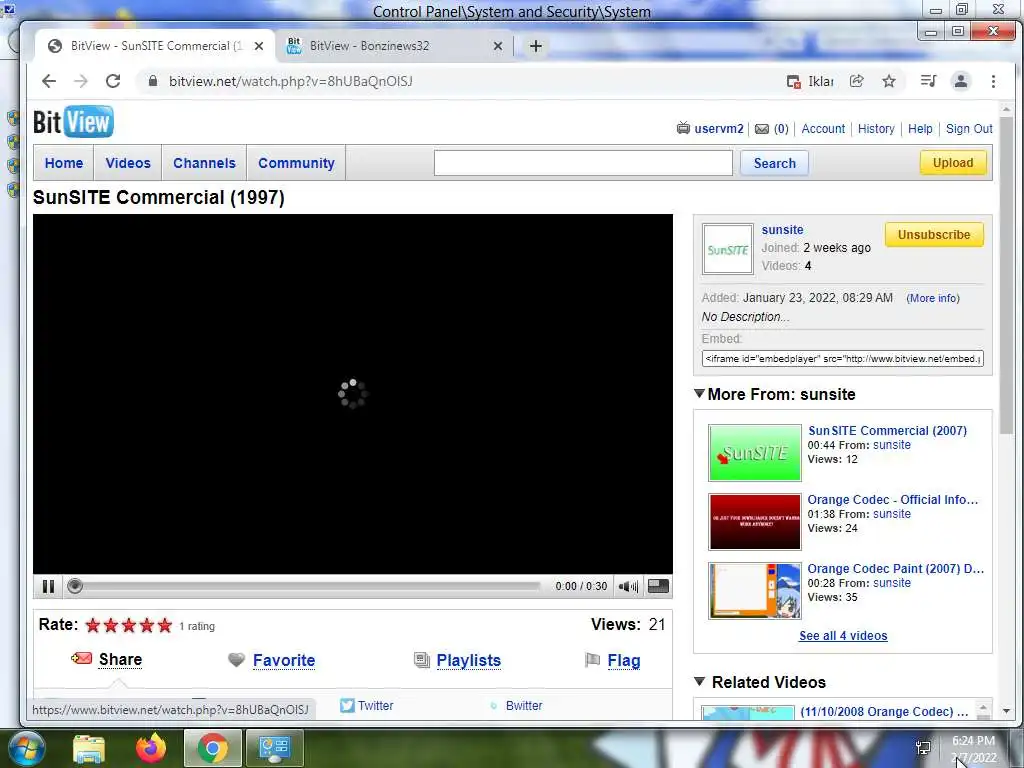This screenshot has height=768, width=1024.
Task: Click the BitView logo
Action: tap(73, 121)
